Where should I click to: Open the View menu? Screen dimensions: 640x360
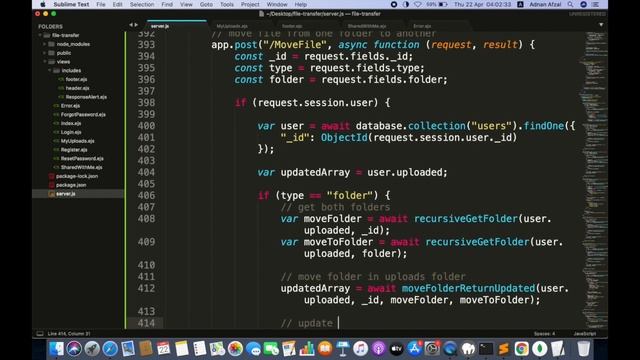click(186, 4)
